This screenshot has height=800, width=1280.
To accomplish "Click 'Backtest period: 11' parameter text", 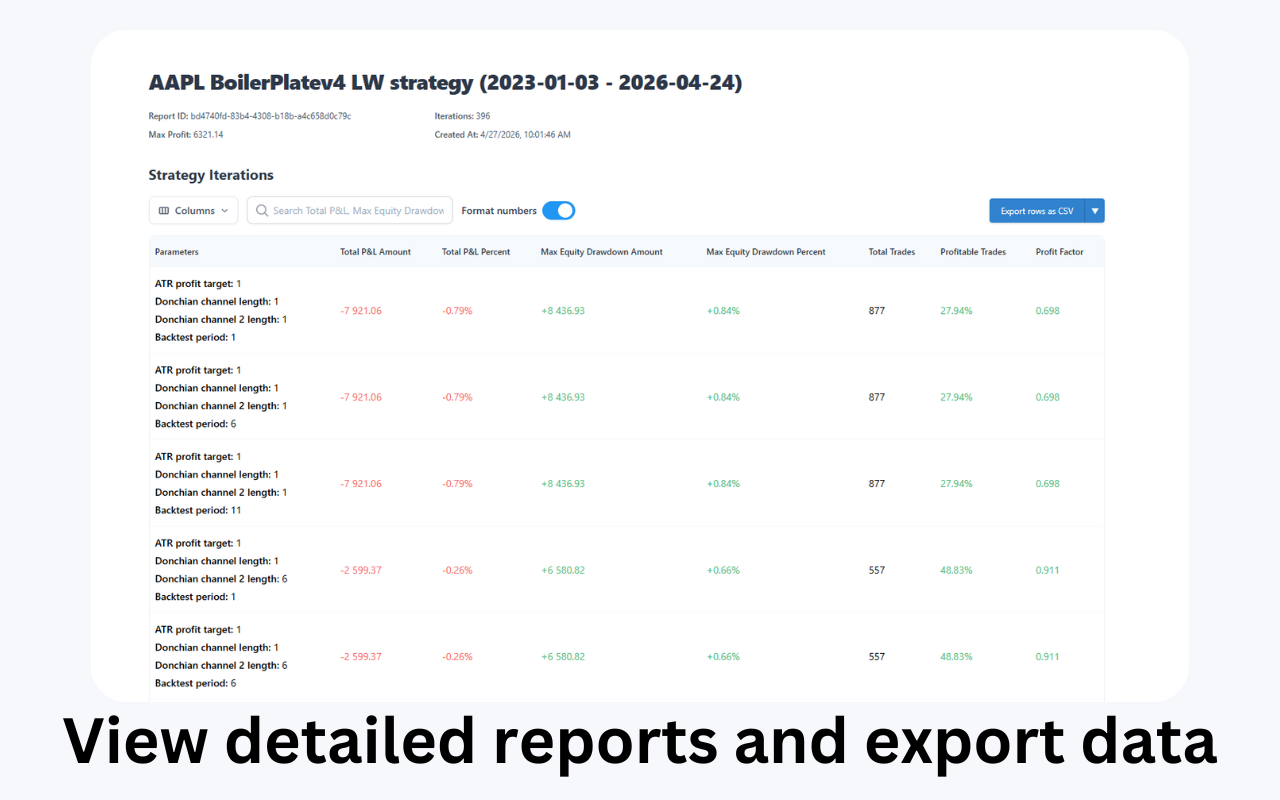I will click(198, 510).
